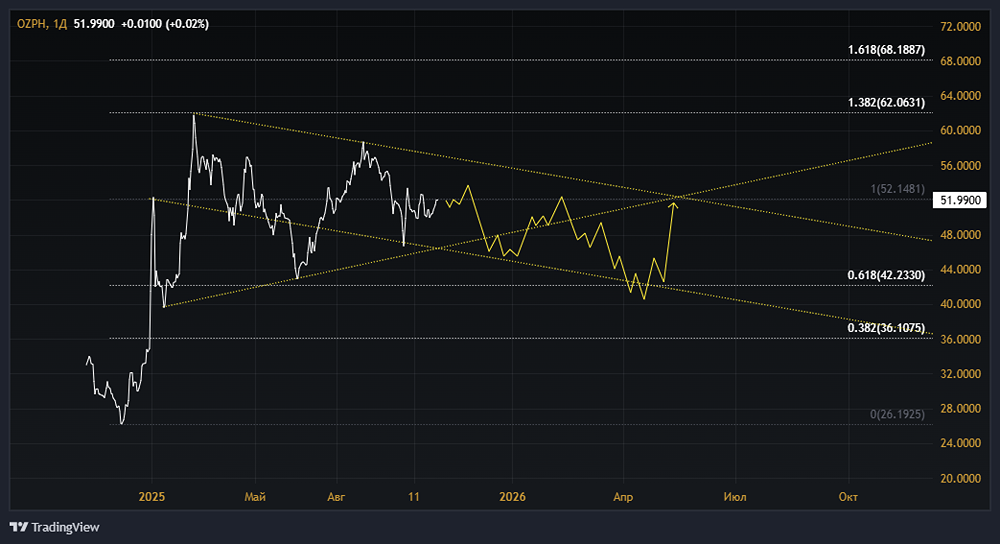Click the 2025 time axis label
The width and height of the screenshot is (1000, 544).
point(152,497)
